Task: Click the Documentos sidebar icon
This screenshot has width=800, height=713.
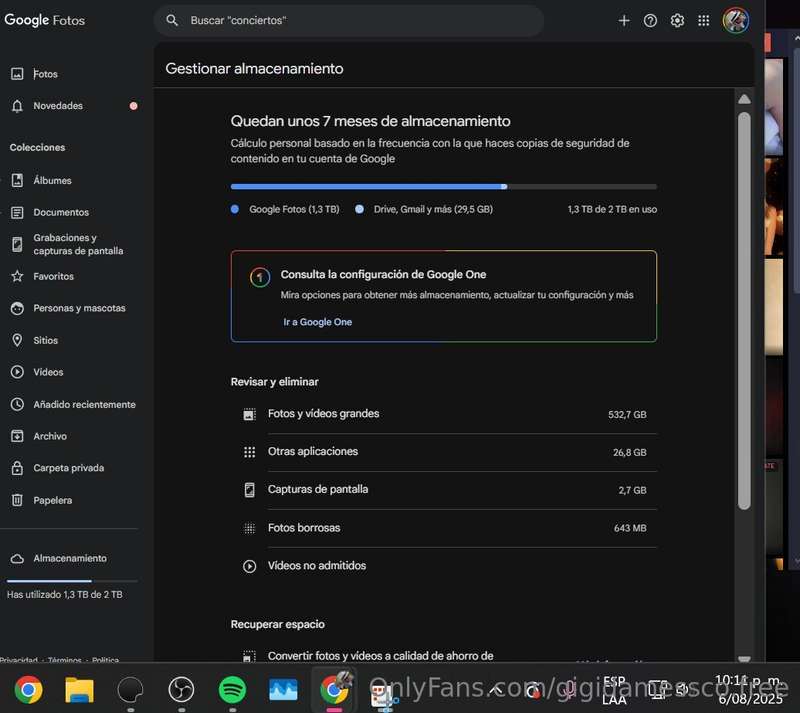Action: point(17,212)
